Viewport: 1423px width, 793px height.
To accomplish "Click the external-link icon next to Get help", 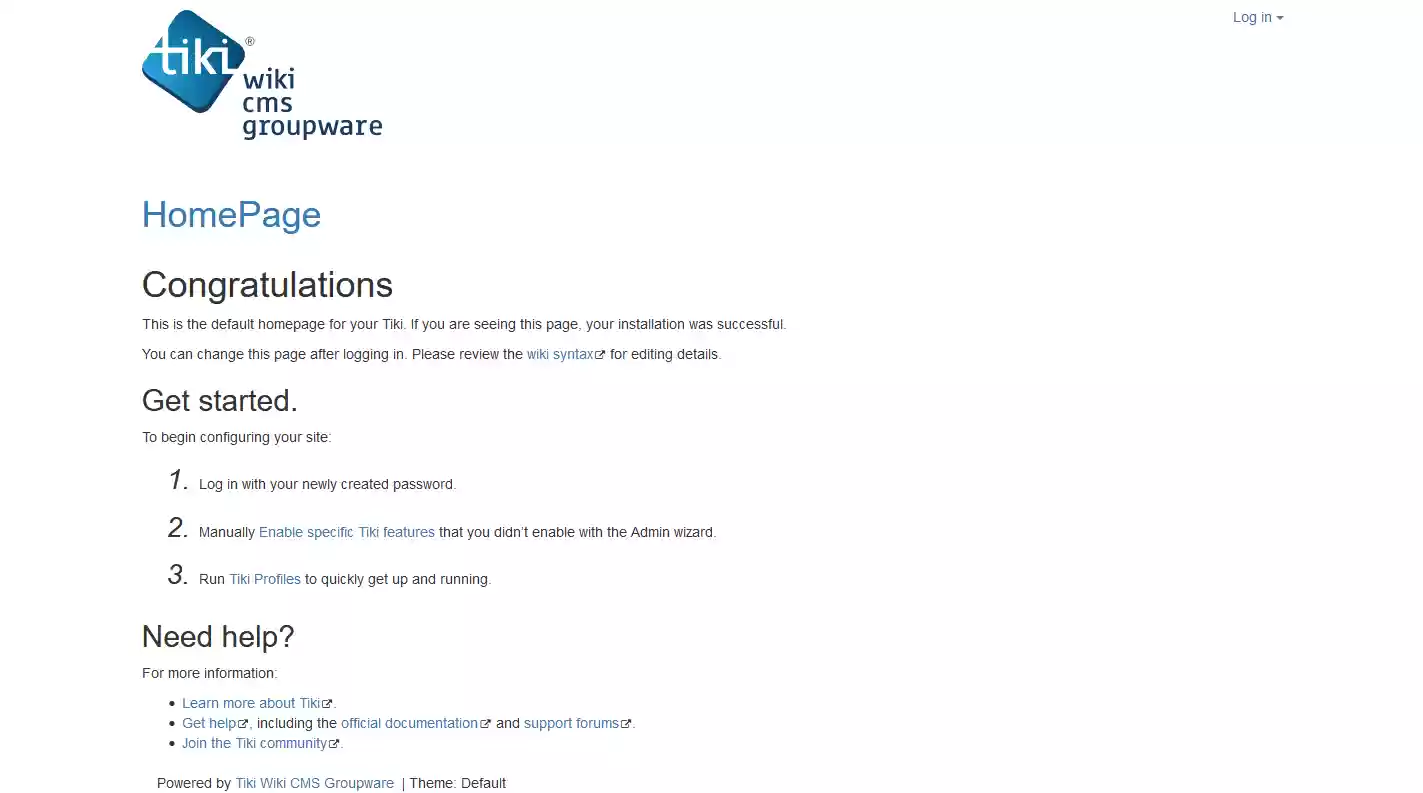I will tap(241, 722).
